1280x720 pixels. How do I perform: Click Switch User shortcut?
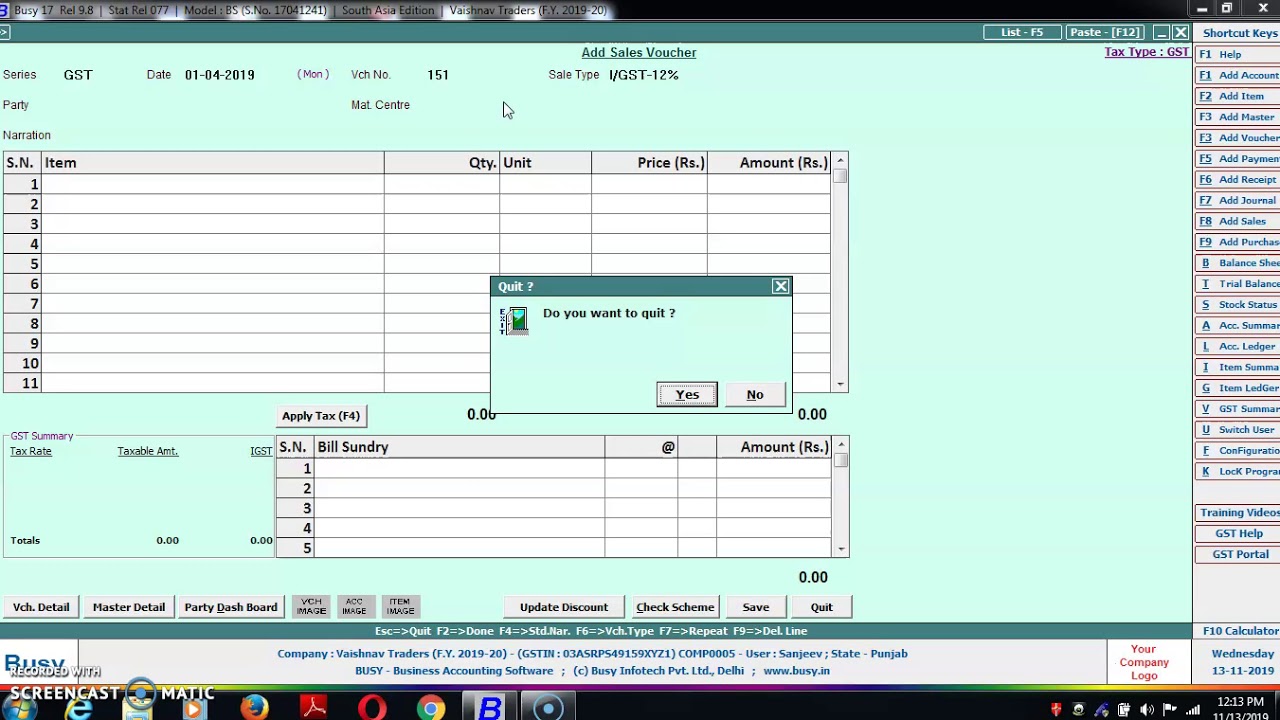click(1237, 429)
